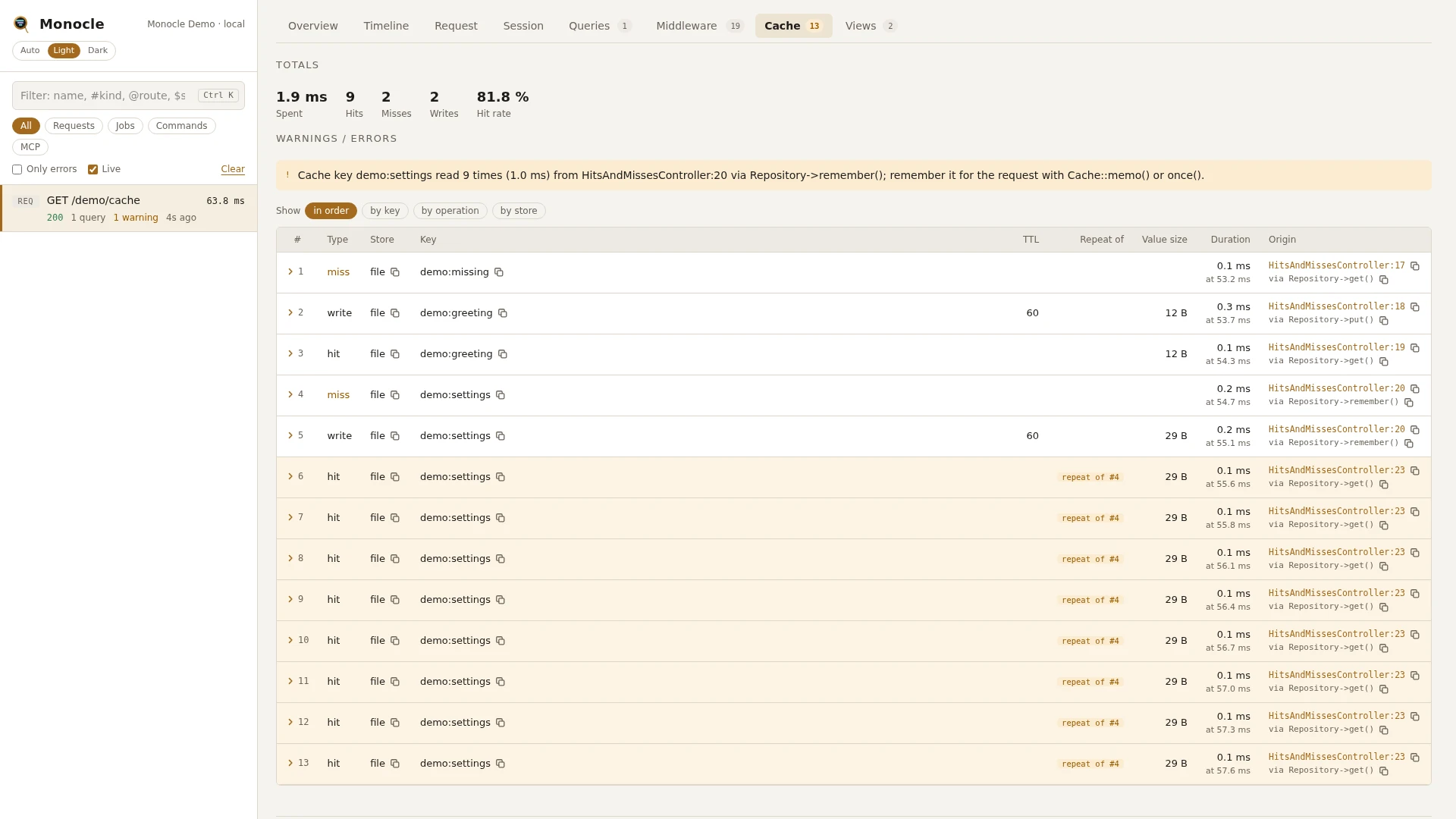Screen dimensions: 1456x819
Task: Copy origin HitsAndMissesController:17
Action: (x=1415, y=266)
